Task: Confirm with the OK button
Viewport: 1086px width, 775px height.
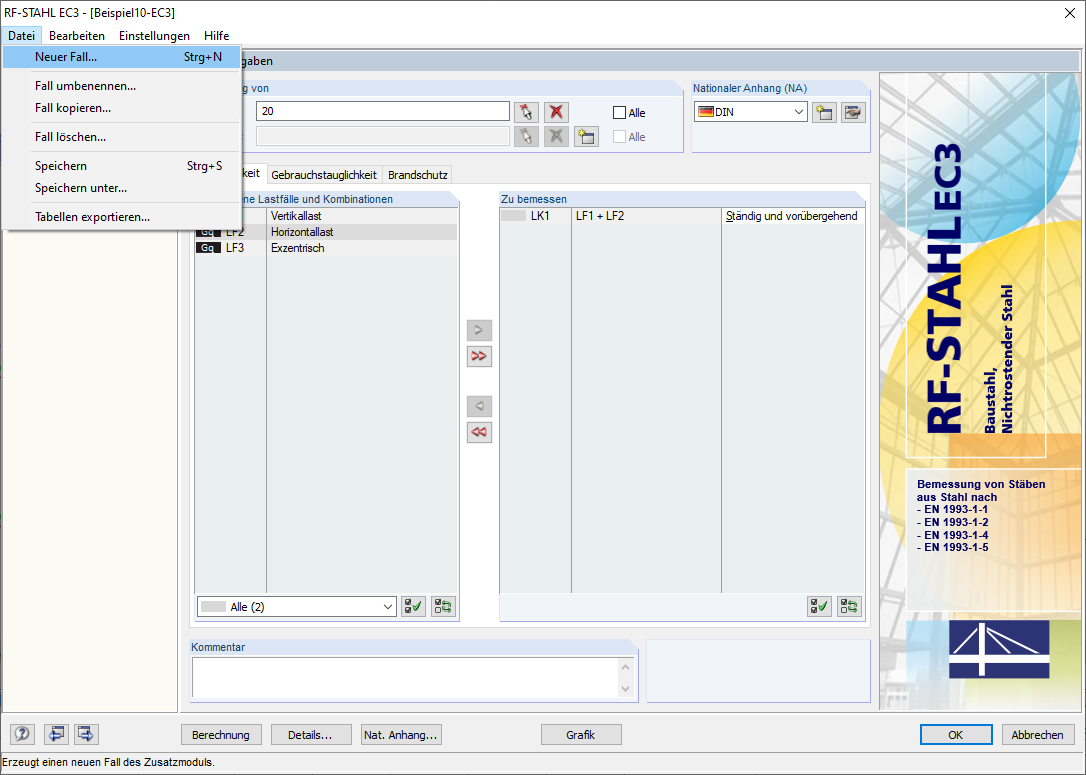Action: pos(956,735)
